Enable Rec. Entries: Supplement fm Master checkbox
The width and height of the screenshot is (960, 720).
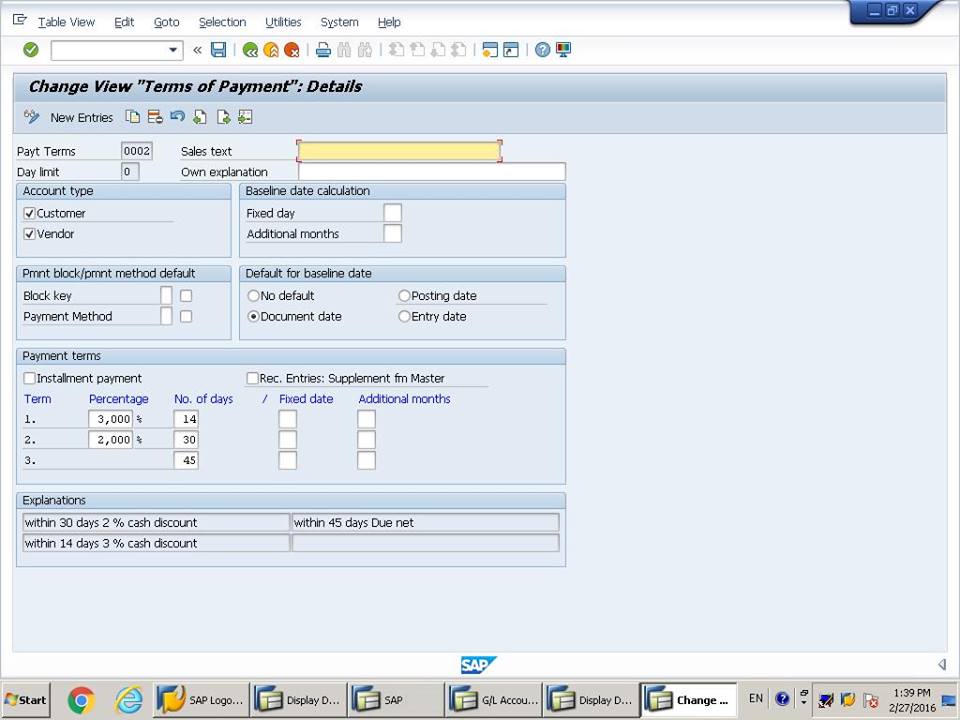(x=252, y=378)
